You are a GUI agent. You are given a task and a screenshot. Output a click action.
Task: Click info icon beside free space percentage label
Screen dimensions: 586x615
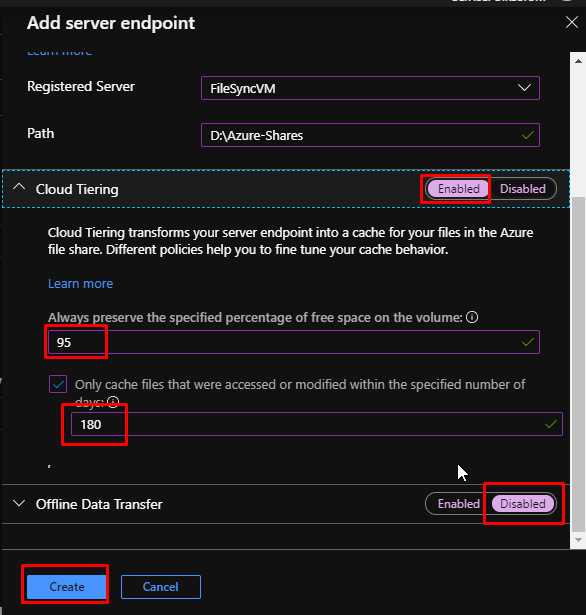(x=472, y=317)
